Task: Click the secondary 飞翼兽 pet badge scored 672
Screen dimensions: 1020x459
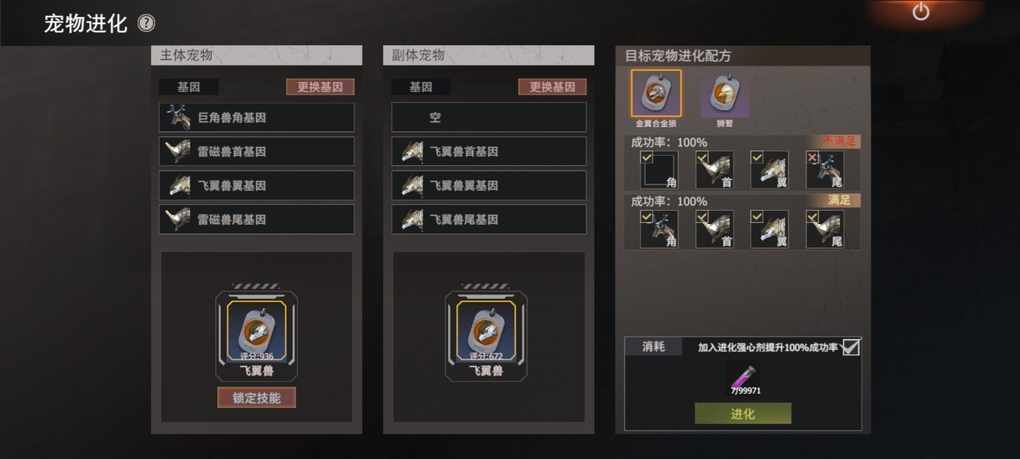Action: point(486,330)
